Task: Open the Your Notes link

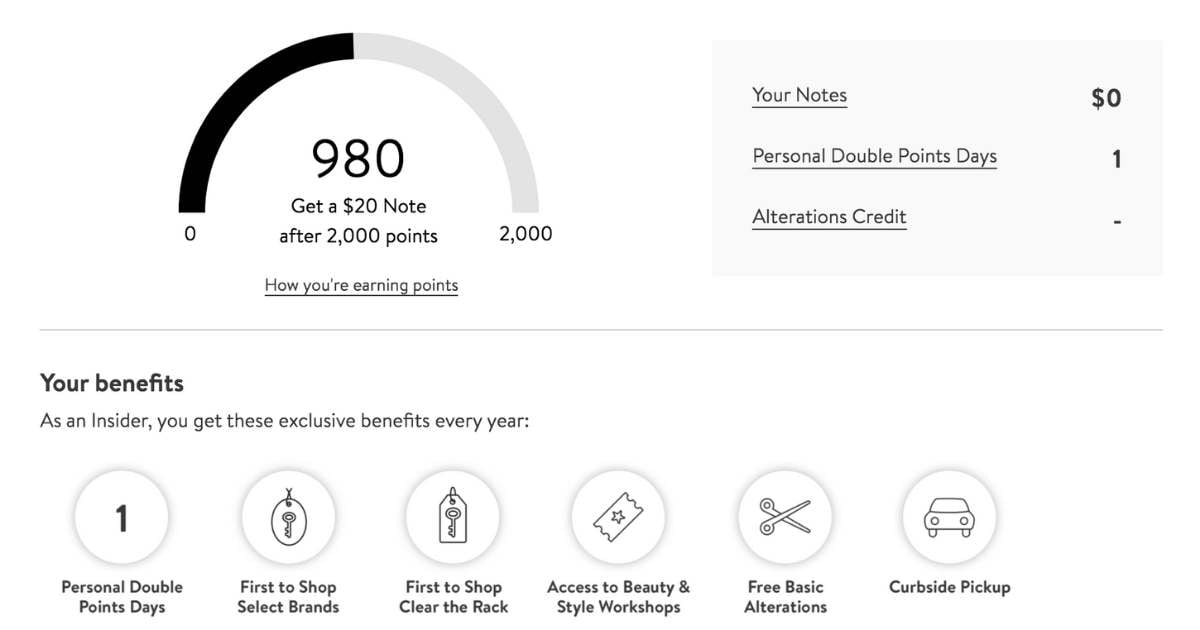Action: click(800, 96)
